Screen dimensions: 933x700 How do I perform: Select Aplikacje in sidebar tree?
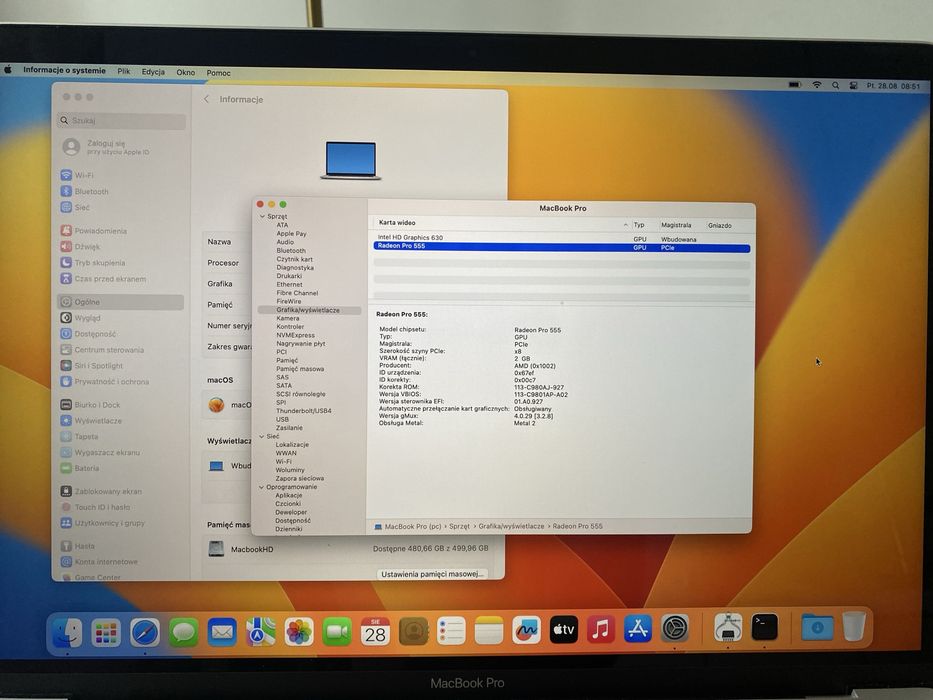(x=289, y=495)
